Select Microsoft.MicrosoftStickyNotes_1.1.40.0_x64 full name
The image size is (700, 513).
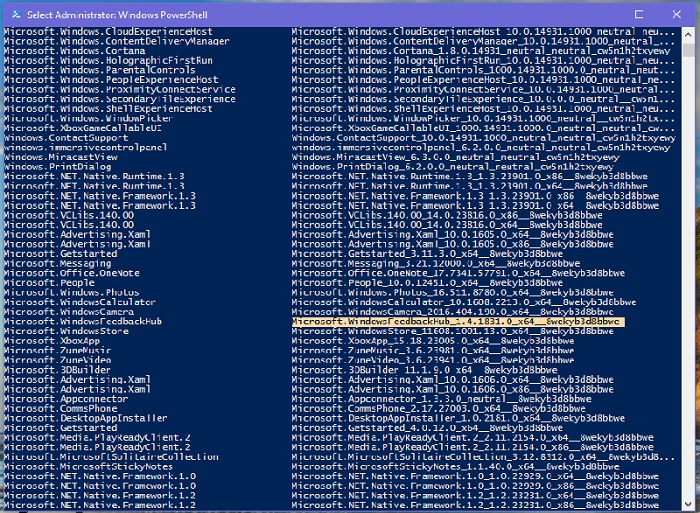point(455,467)
